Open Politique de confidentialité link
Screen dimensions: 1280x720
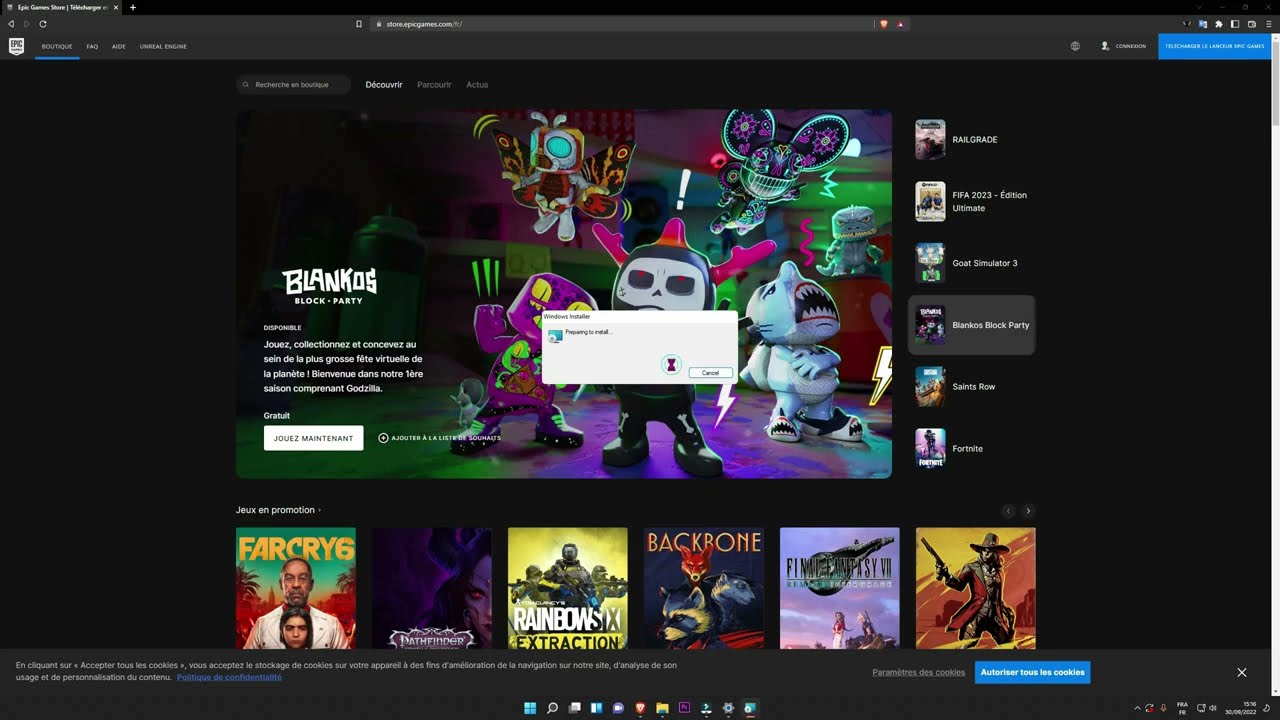click(229, 677)
